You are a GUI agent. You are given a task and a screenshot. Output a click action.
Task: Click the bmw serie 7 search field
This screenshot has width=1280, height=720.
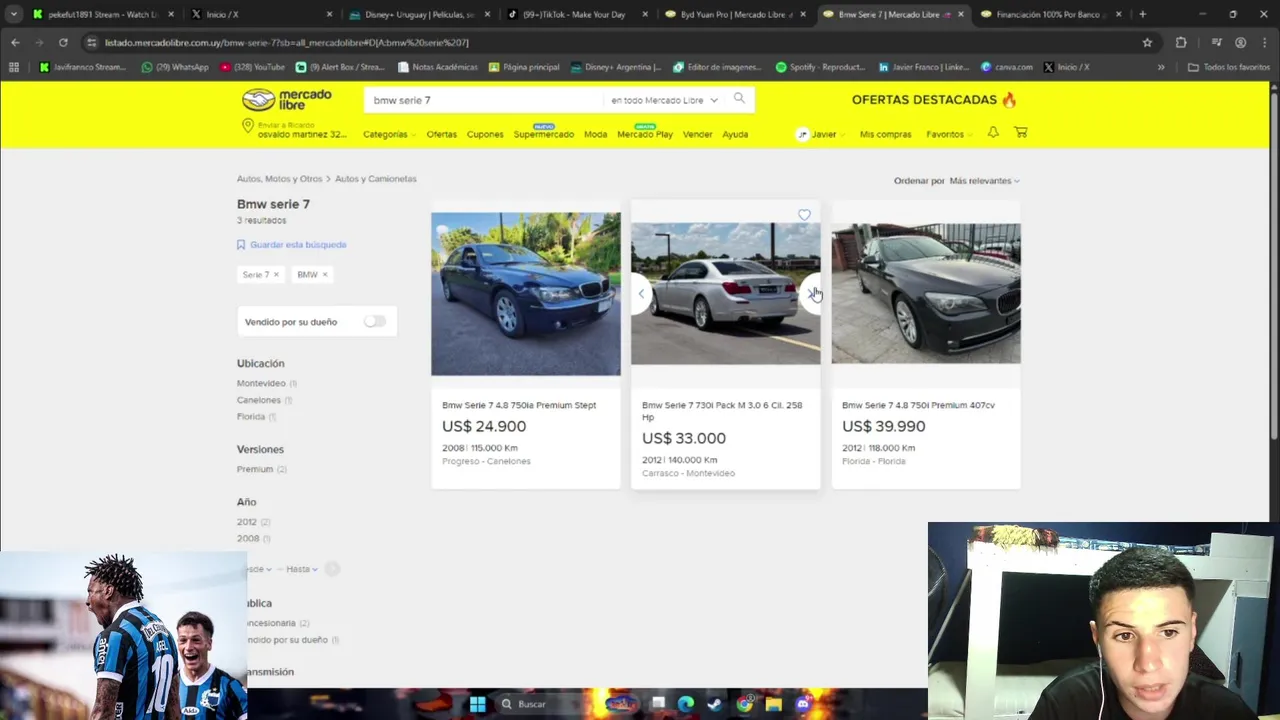click(x=485, y=100)
